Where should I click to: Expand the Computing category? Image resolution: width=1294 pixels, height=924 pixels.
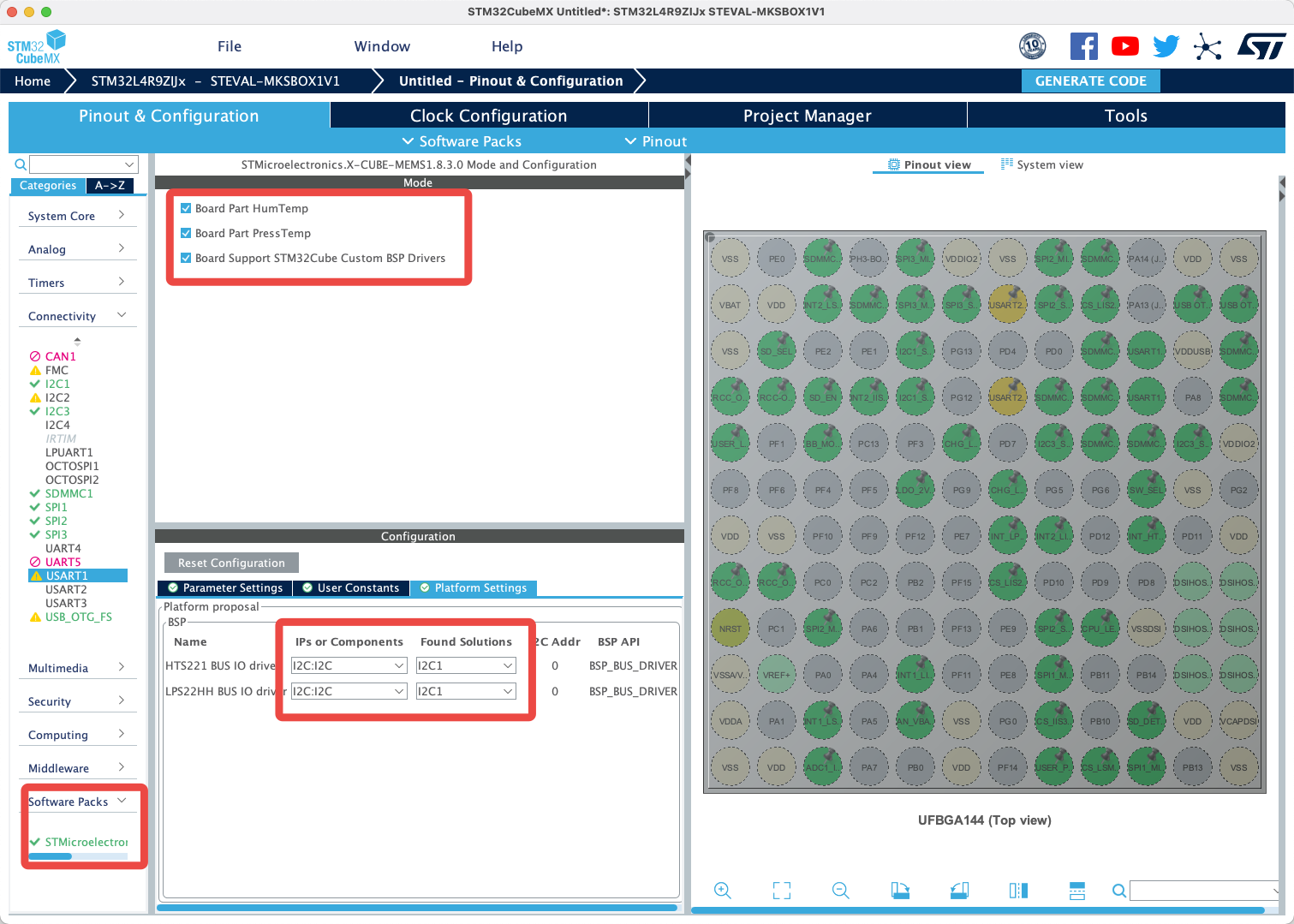click(x=77, y=735)
